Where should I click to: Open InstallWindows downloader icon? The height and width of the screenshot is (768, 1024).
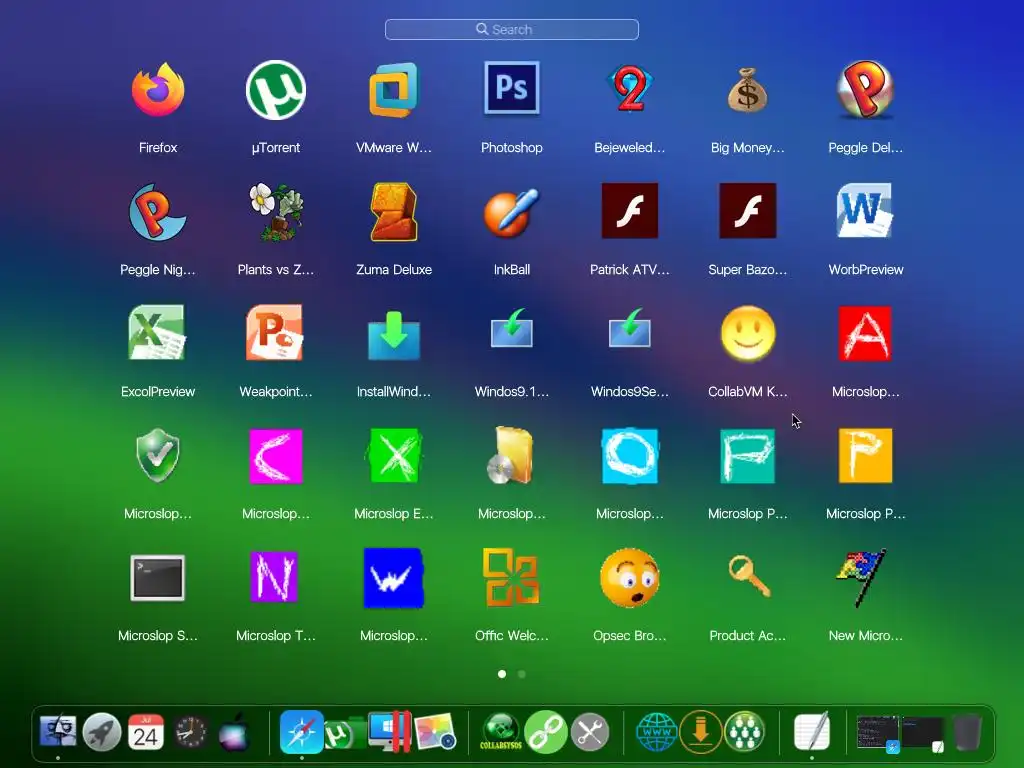pos(394,336)
